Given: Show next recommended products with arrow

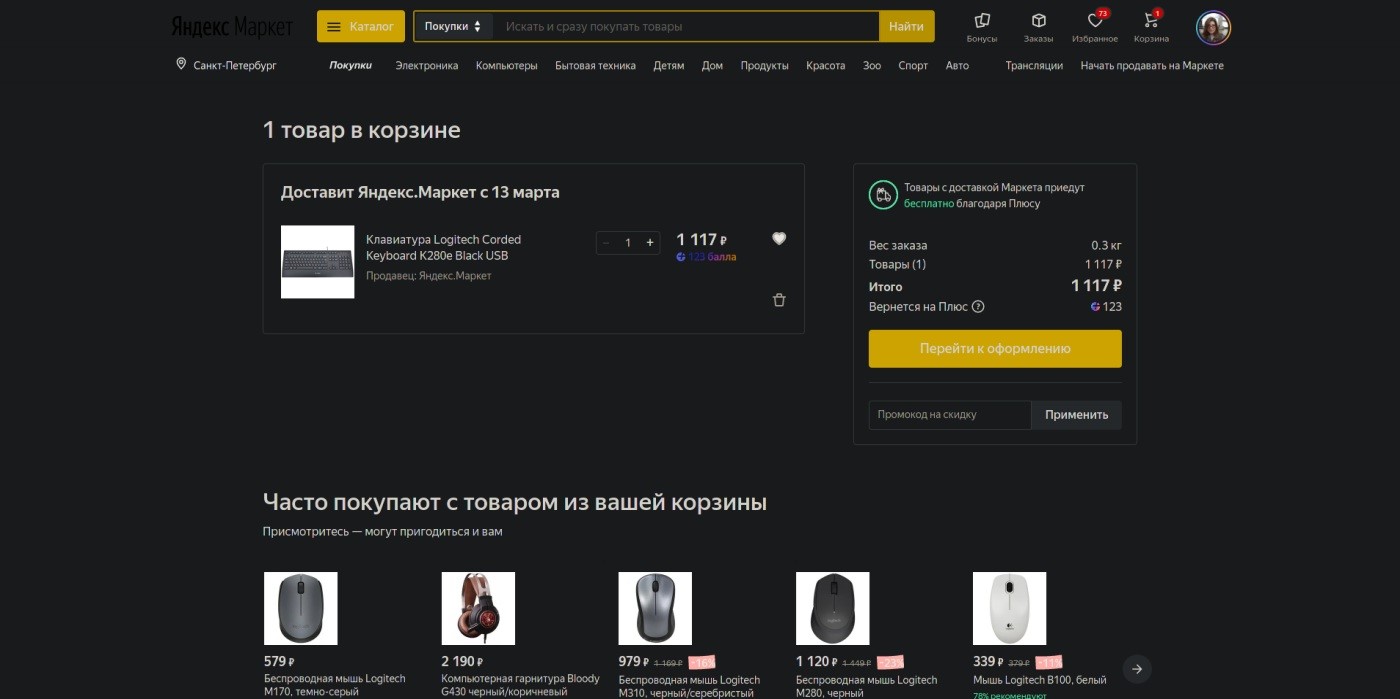Looking at the screenshot, I should 1137,669.
